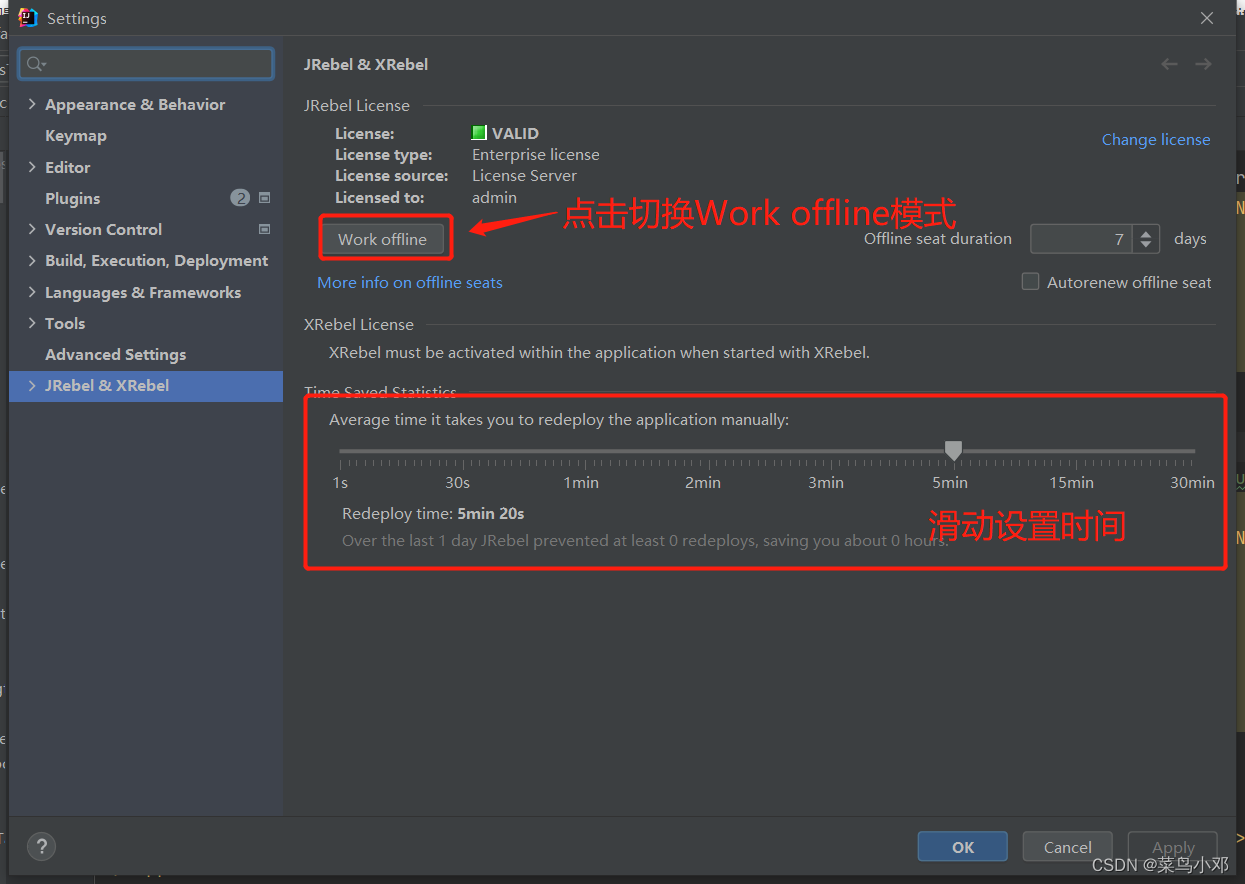Click the project-level icon beside Version Control

point(265,229)
